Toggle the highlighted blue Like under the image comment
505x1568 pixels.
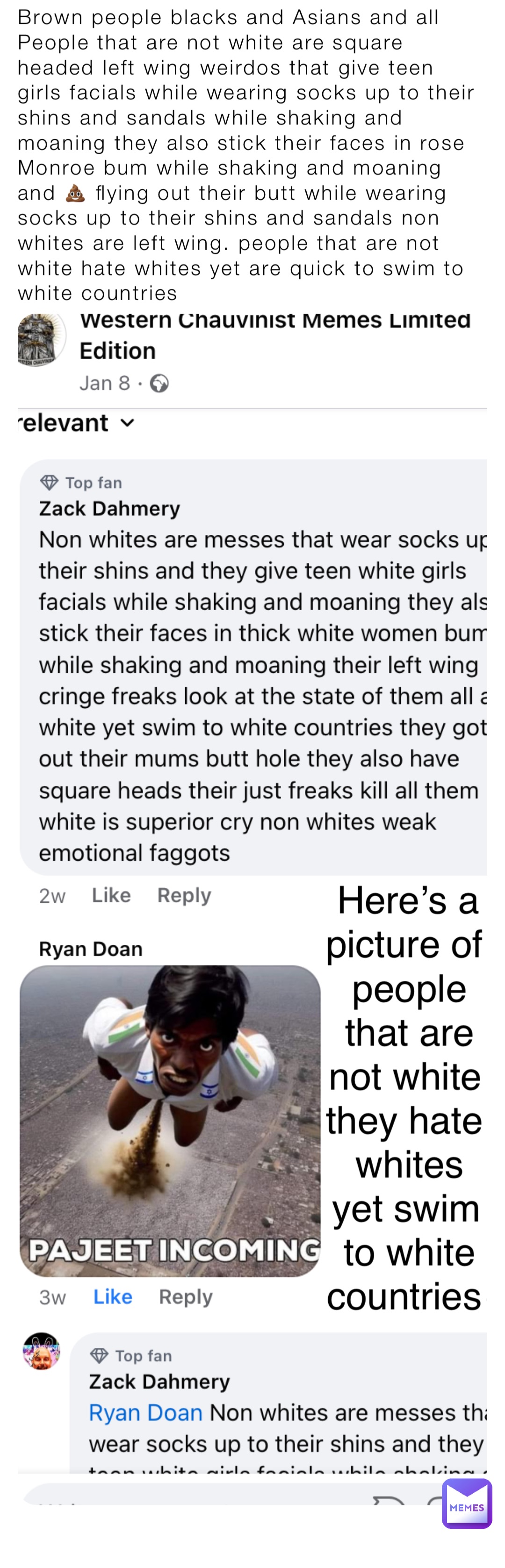(112, 1296)
